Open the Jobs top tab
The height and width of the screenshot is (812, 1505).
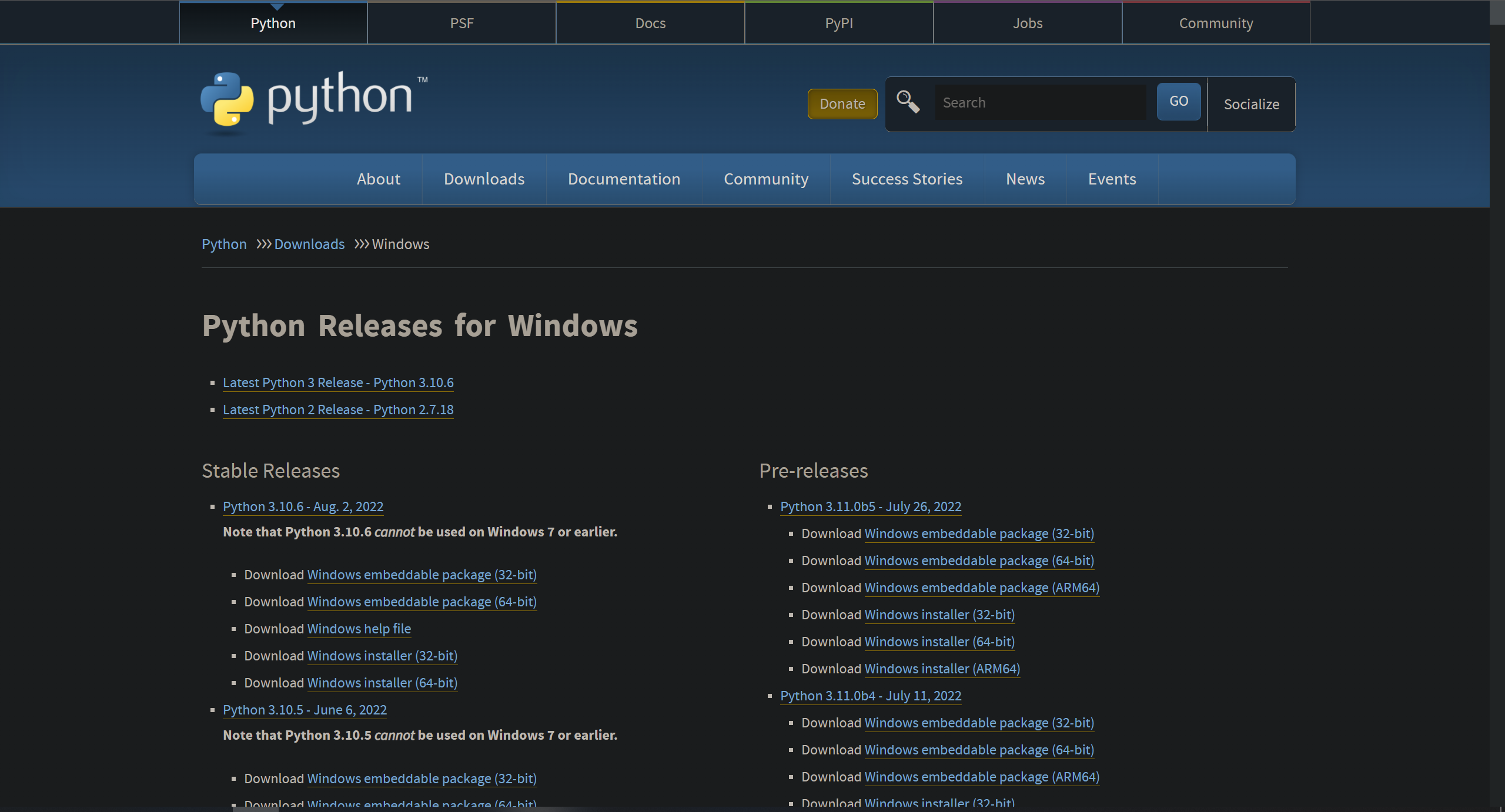1027,24
